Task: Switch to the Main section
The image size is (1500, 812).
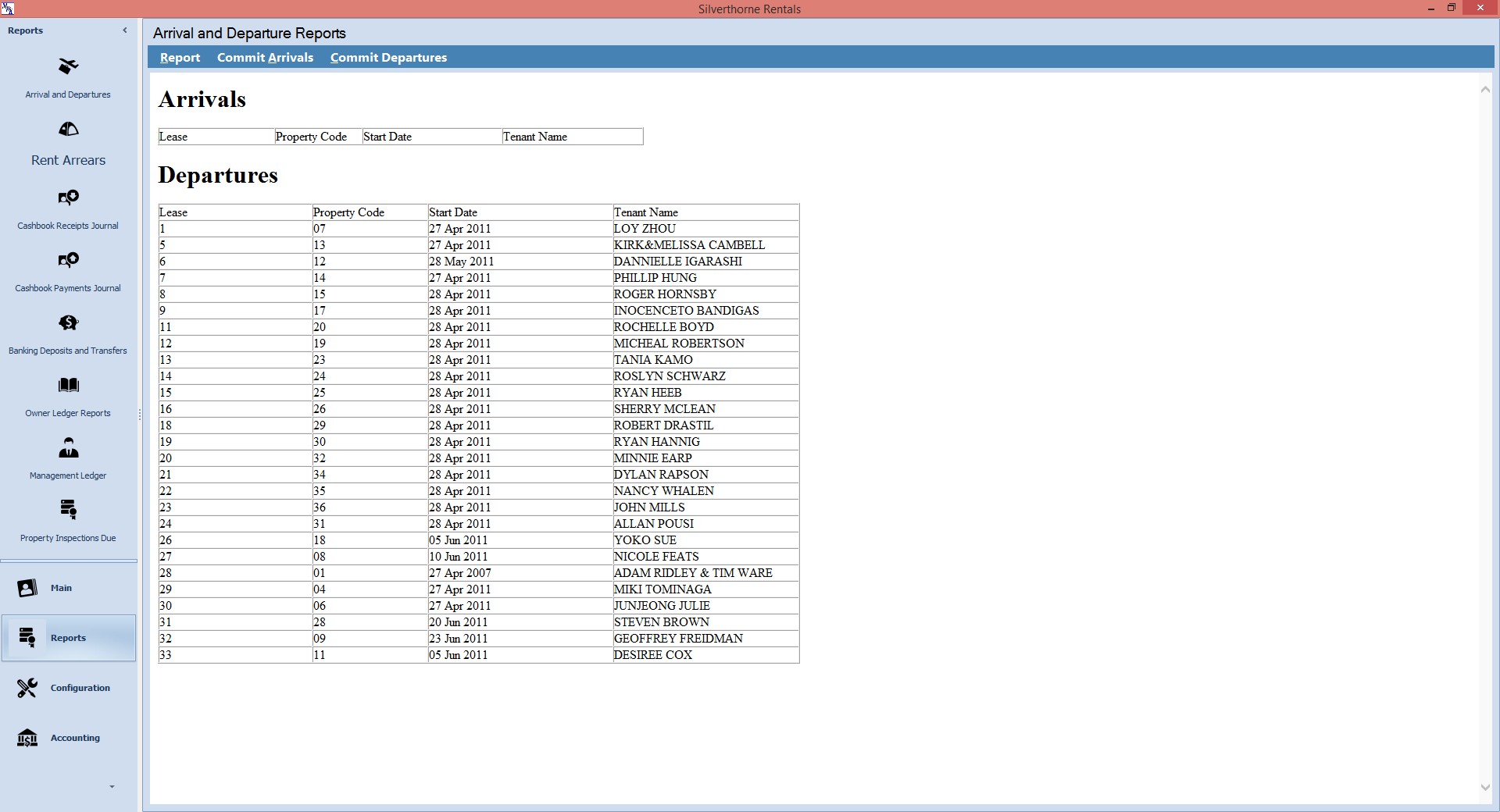Action: coord(61,588)
